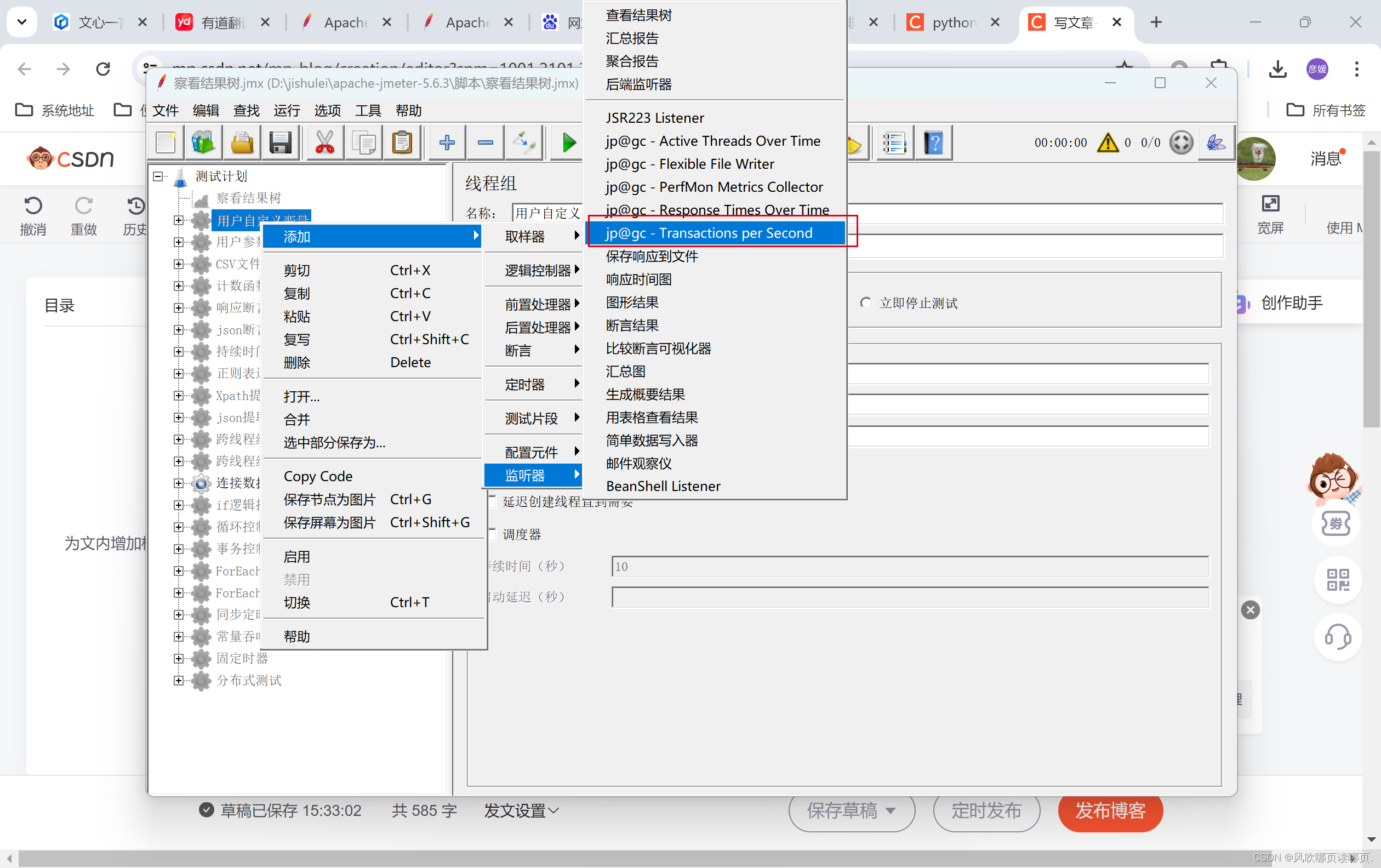Click the Start test green play icon
This screenshot has width=1381, height=868.
[x=567, y=142]
